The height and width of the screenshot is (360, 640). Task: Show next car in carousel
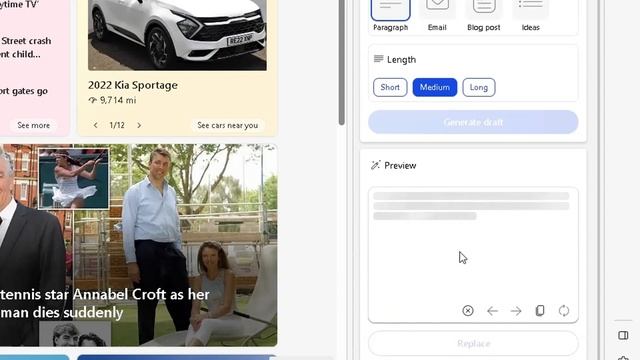[x=139, y=125]
